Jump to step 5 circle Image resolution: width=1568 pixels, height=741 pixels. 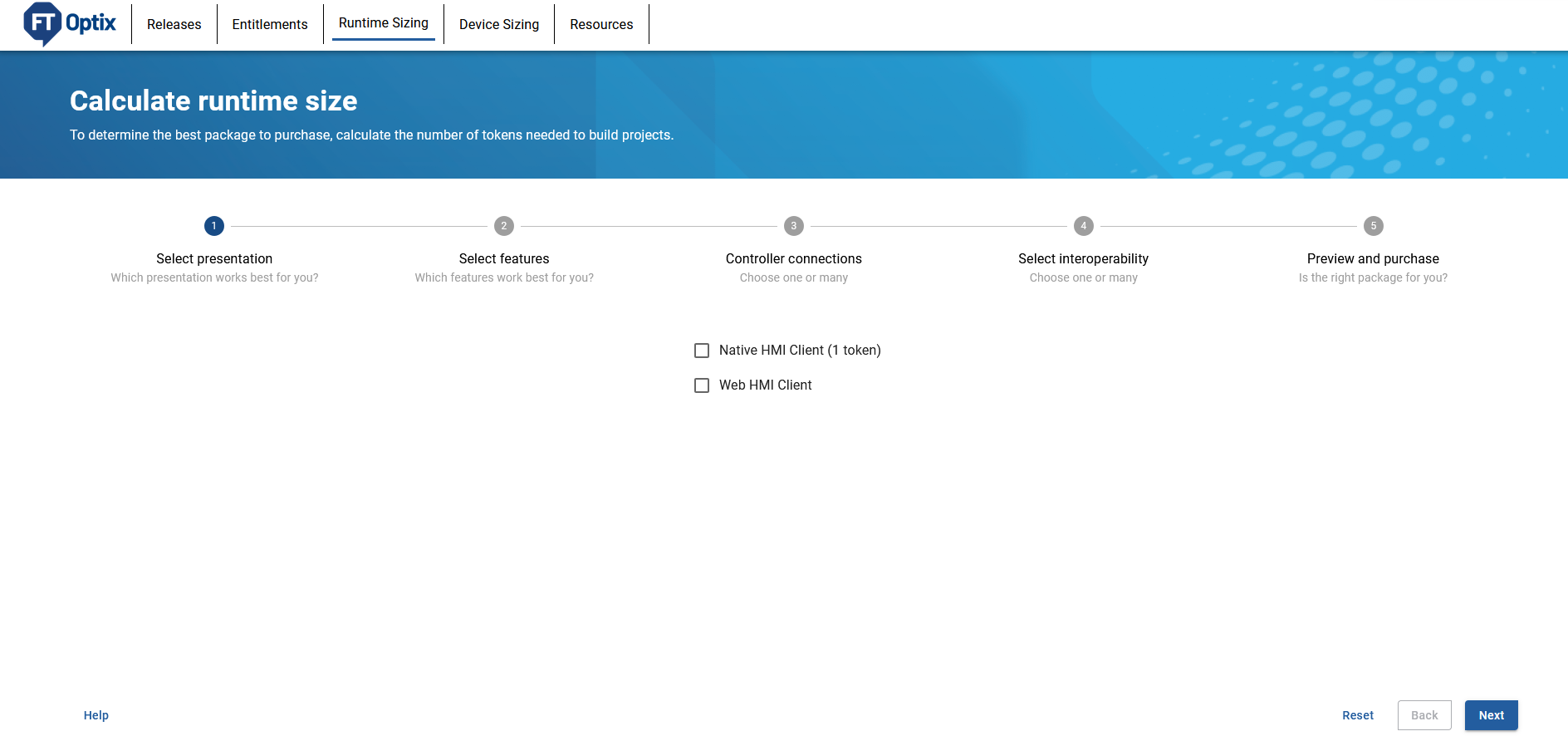click(1373, 226)
